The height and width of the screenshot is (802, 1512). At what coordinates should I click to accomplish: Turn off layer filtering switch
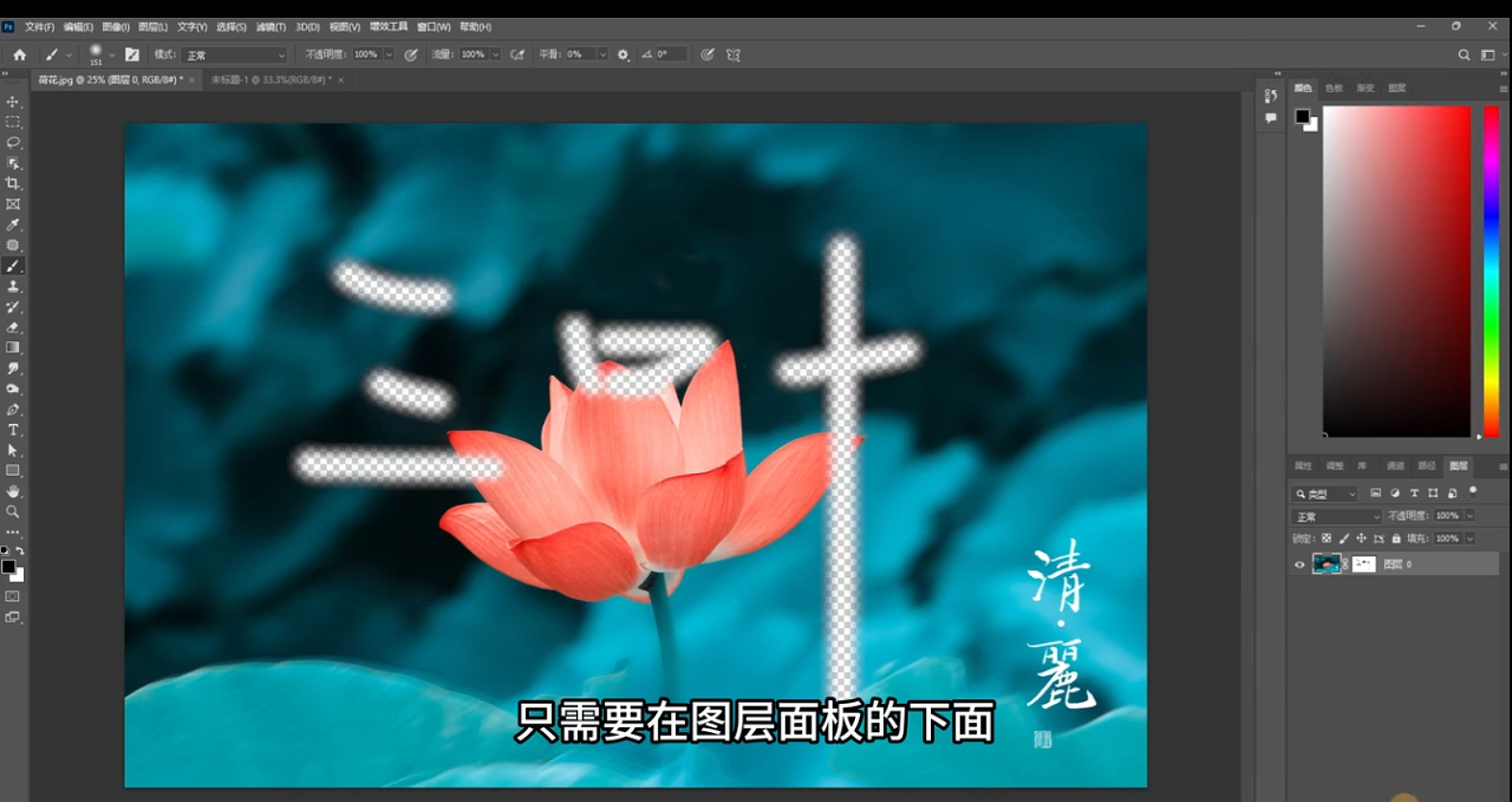(x=1472, y=492)
